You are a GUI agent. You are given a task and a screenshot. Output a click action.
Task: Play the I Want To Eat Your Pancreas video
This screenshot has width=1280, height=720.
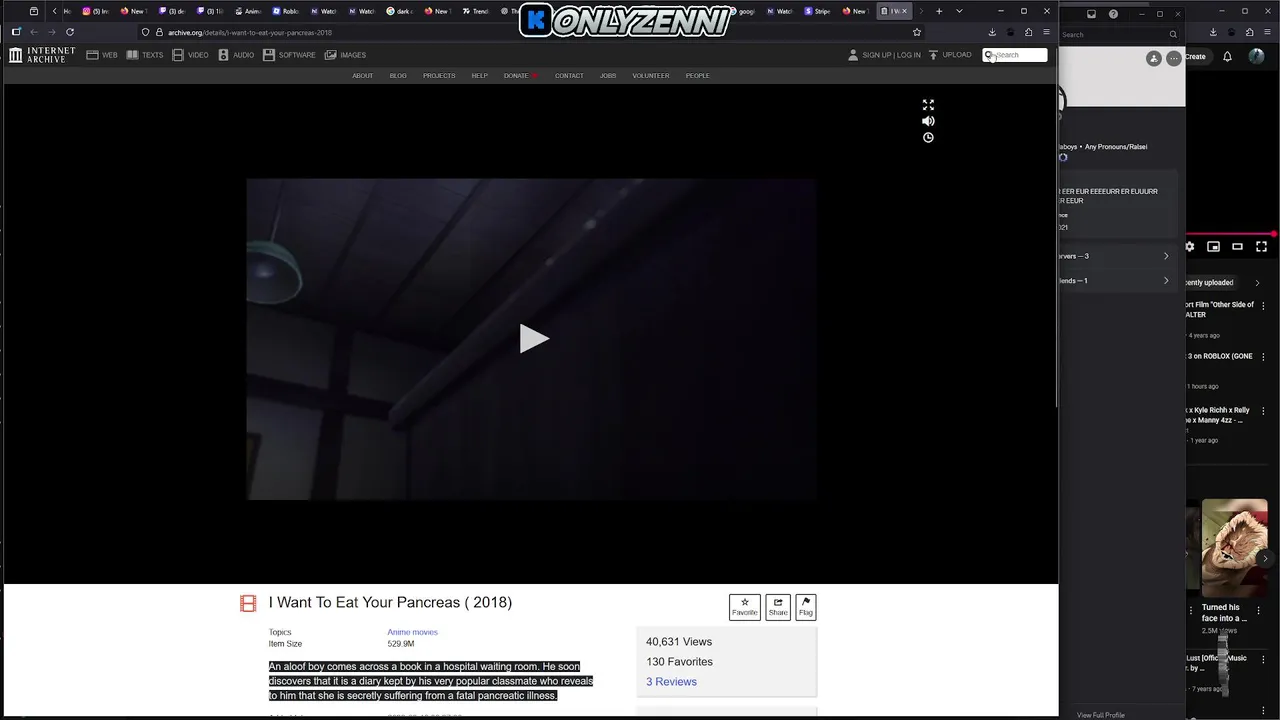click(533, 339)
